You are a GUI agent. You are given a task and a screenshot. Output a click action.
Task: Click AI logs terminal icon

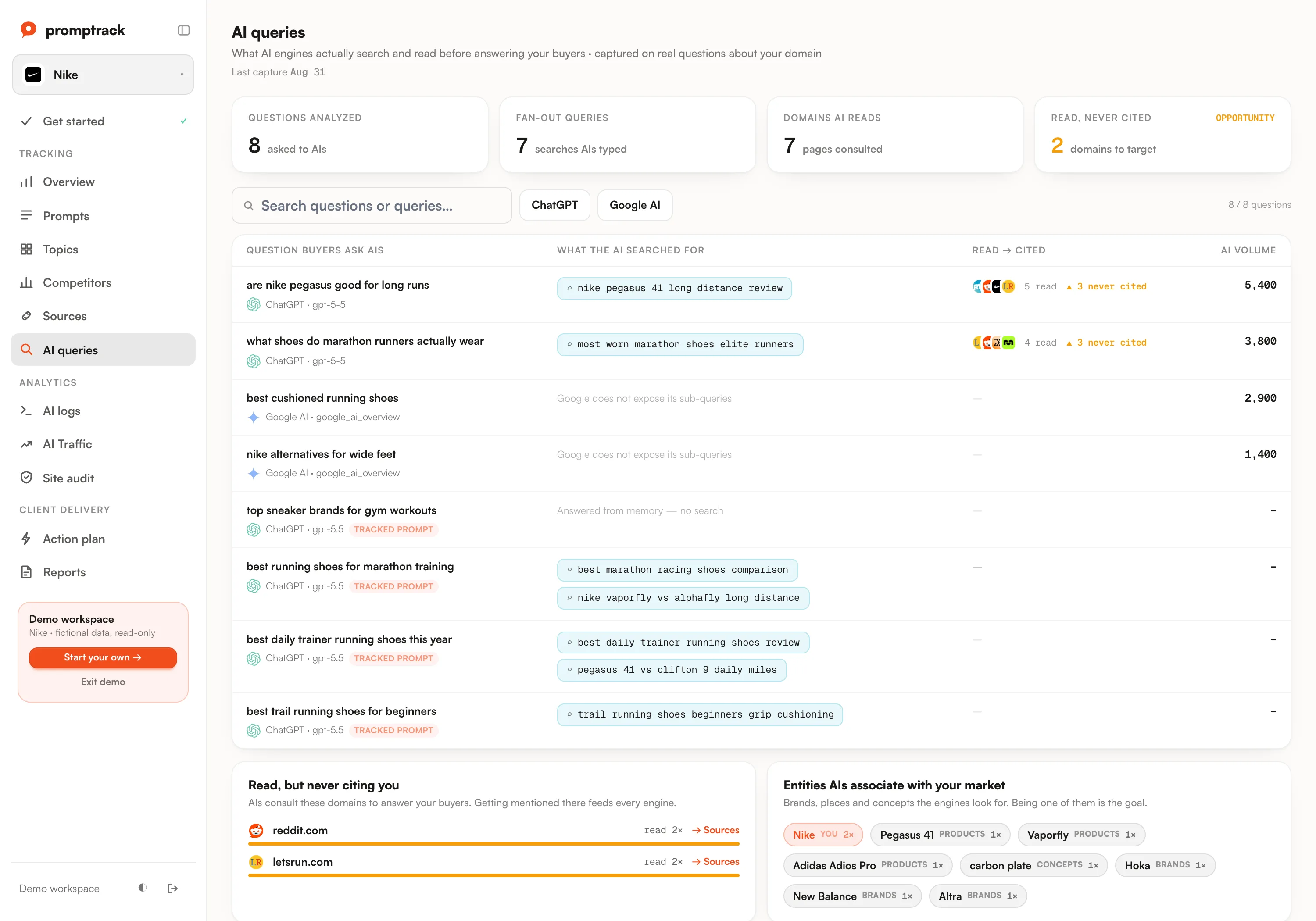tap(26, 411)
